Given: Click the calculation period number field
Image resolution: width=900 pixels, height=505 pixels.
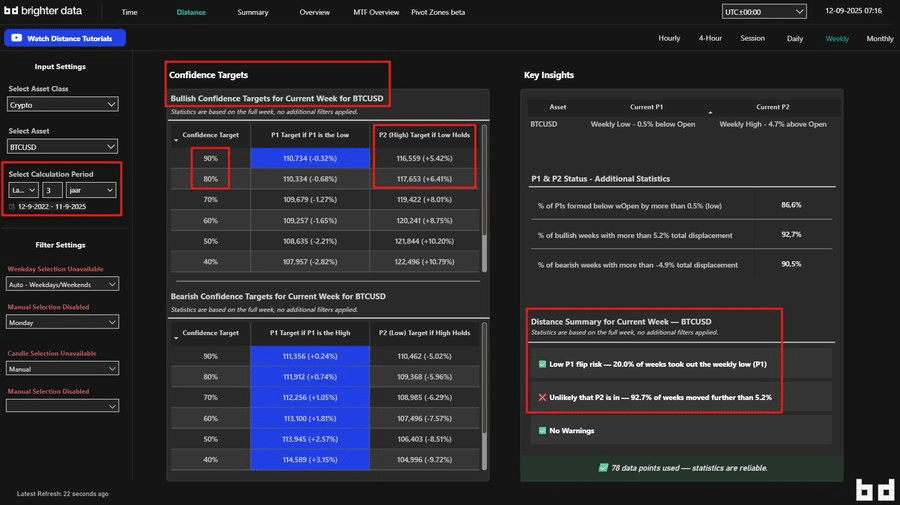Looking at the screenshot, I should tap(52, 189).
